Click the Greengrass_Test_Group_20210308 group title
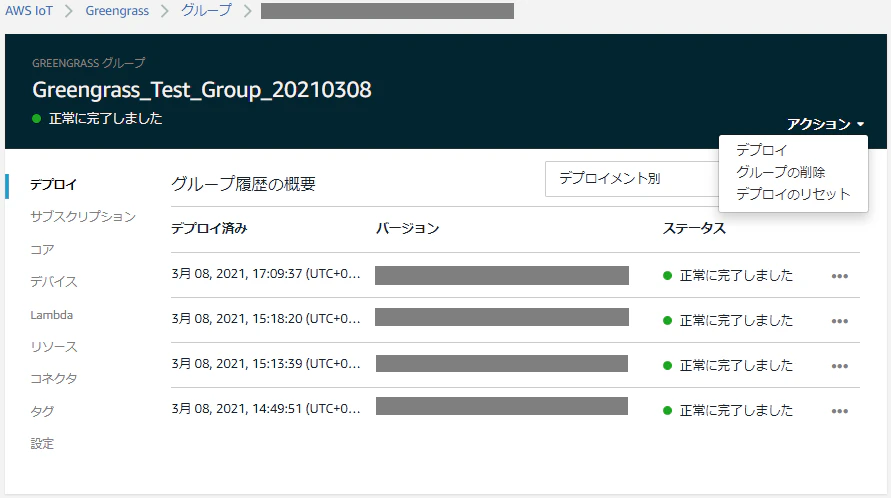 [202, 90]
